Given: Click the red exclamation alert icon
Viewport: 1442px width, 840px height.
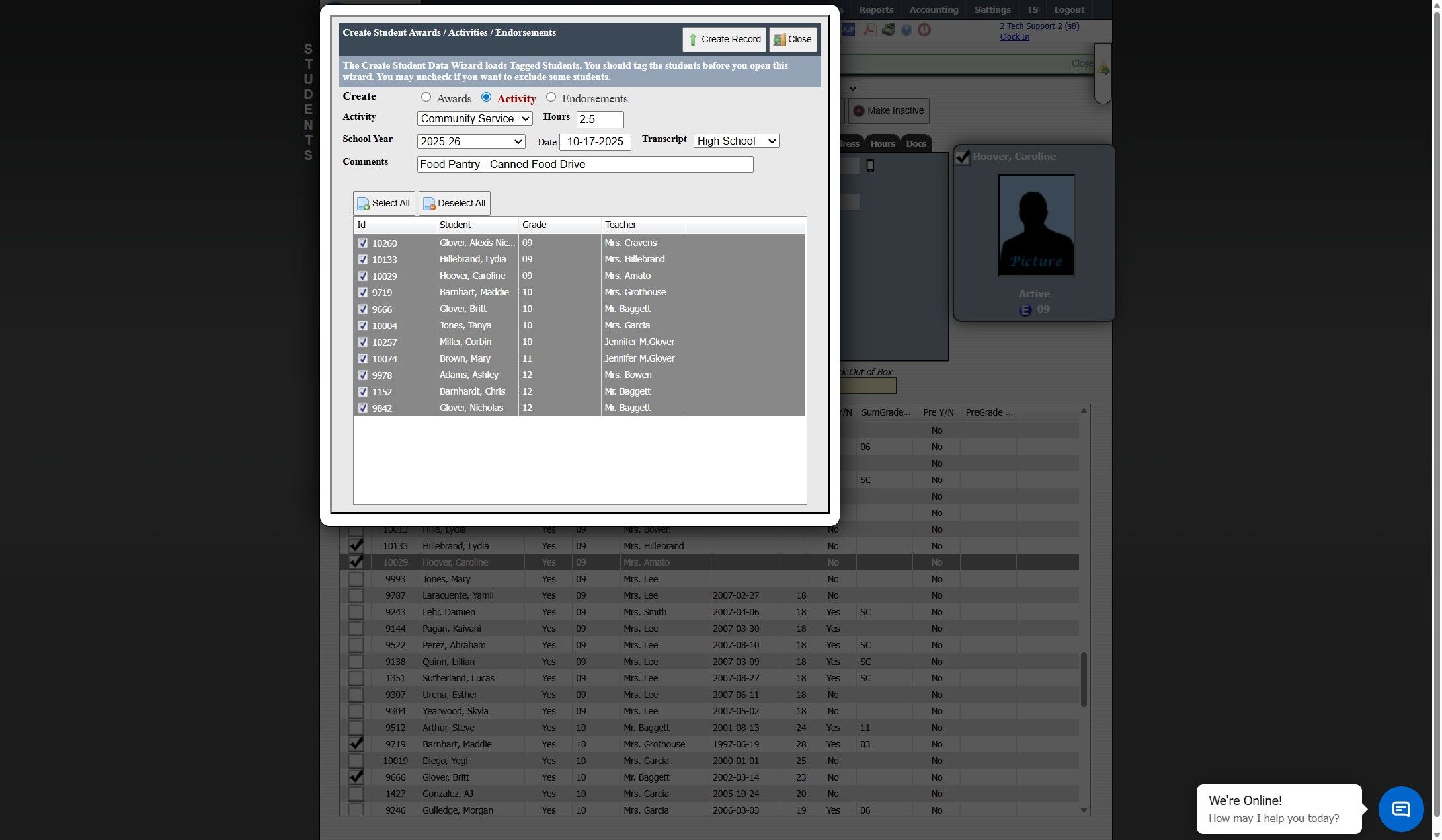Looking at the screenshot, I should [924, 30].
